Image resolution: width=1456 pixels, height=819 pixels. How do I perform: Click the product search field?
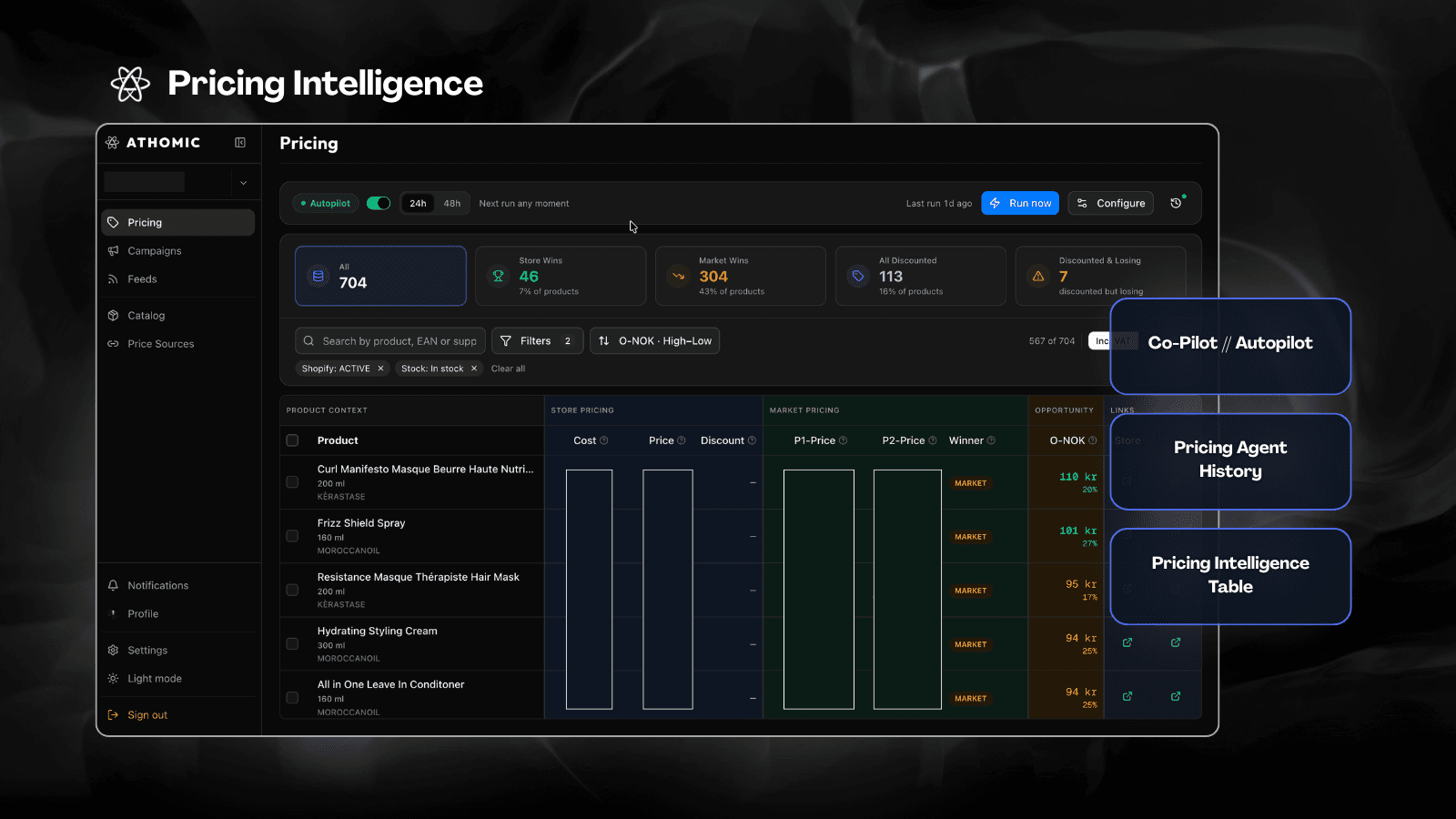pyautogui.click(x=390, y=341)
